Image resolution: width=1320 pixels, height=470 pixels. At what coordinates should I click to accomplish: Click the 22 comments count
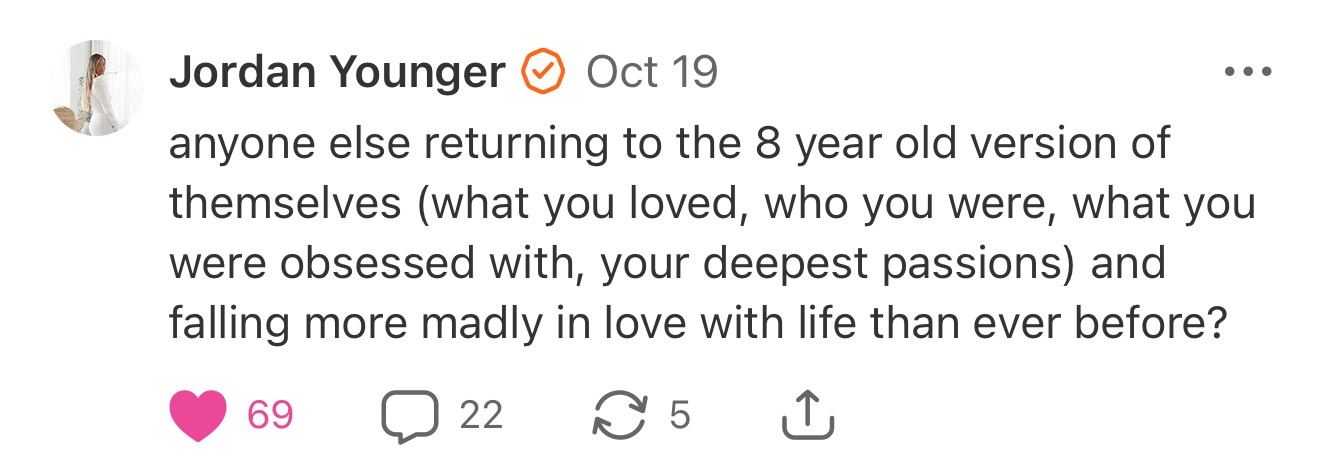pyautogui.click(x=481, y=415)
